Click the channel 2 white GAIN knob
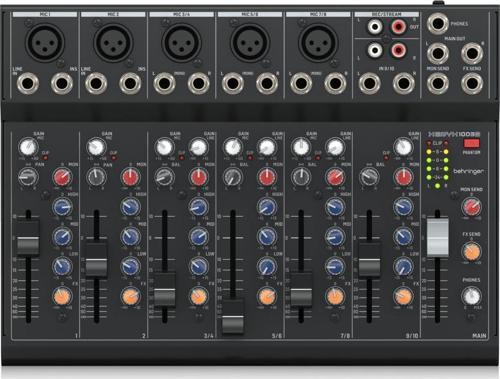This screenshot has width=500, height=379. (96, 147)
